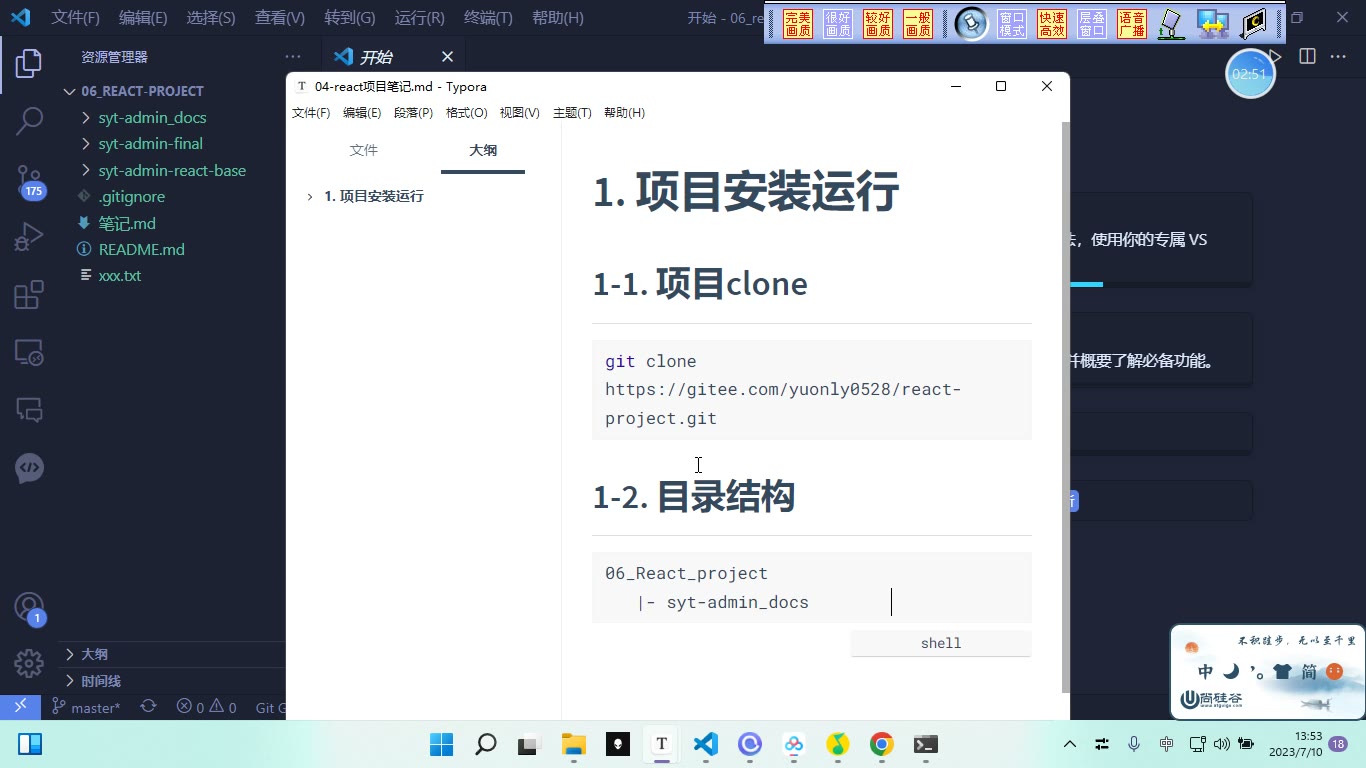The height and width of the screenshot is (768, 1366).
Task: Open the code-bubble extension icon in activity bar
Action: [29, 468]
